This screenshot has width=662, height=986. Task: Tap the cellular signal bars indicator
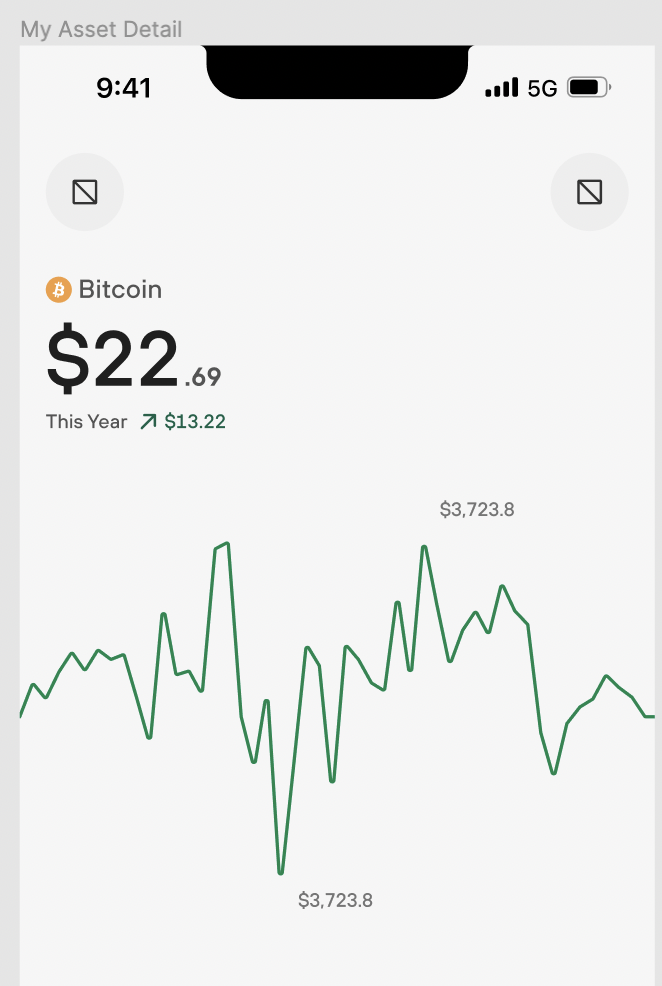pos(500,88)
